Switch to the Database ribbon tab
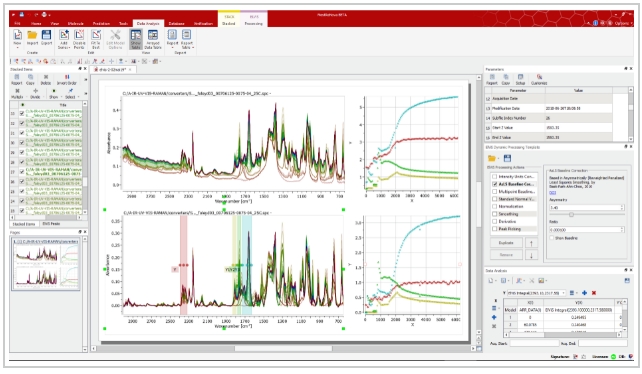This screenshot has height=374, width=642. pos(176,24)
